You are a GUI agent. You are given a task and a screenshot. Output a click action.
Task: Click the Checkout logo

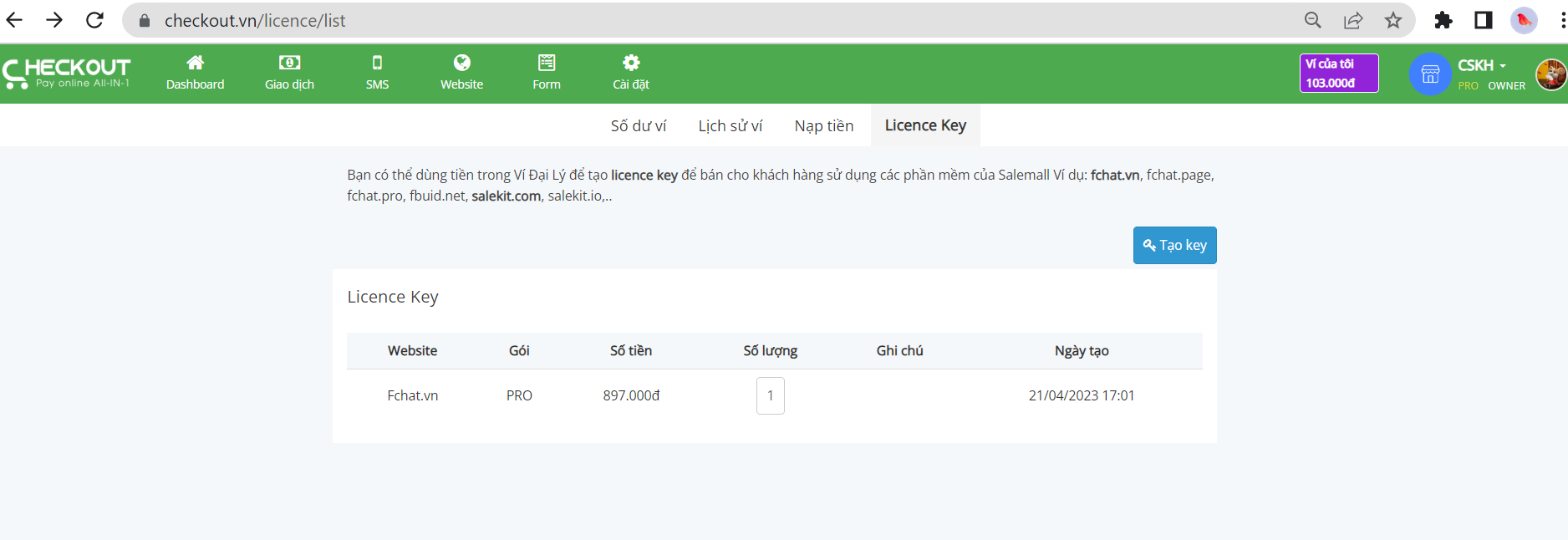click(67, 73)
